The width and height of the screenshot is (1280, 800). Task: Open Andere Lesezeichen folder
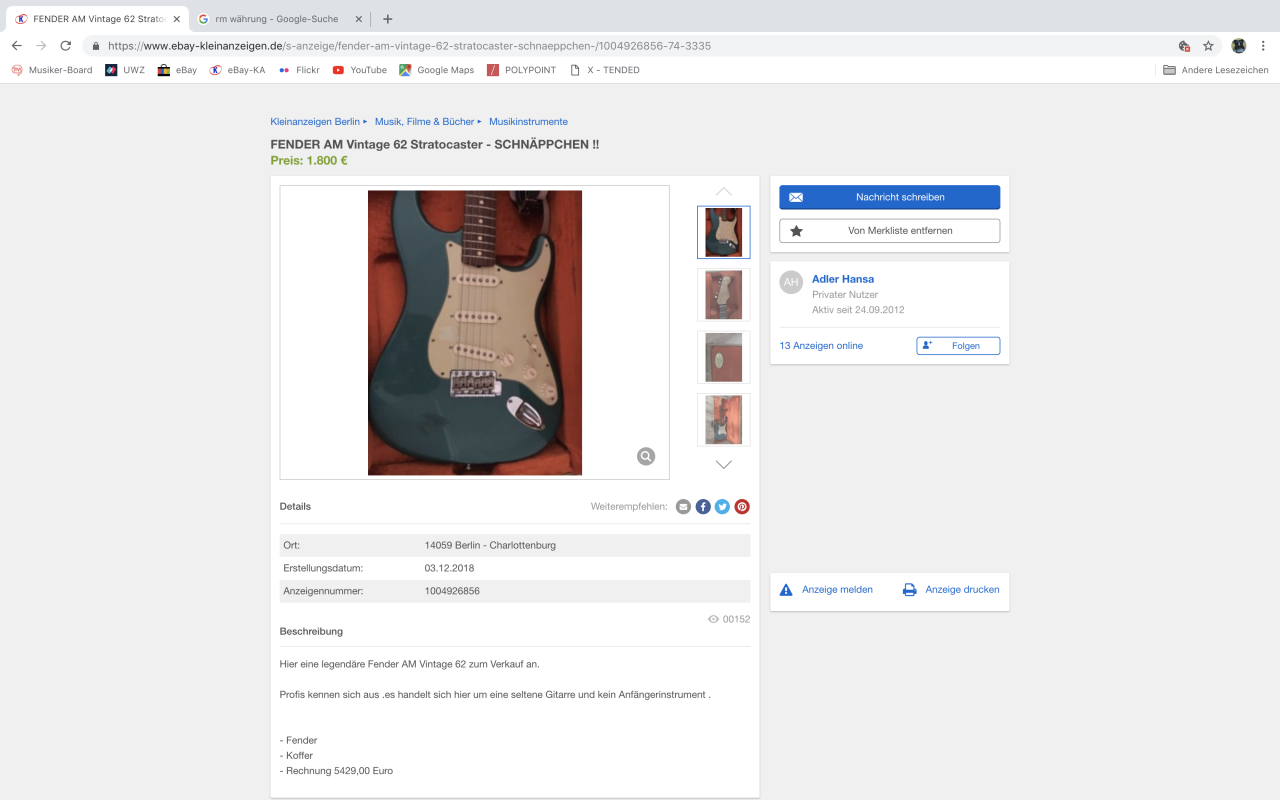[1216, 70]
